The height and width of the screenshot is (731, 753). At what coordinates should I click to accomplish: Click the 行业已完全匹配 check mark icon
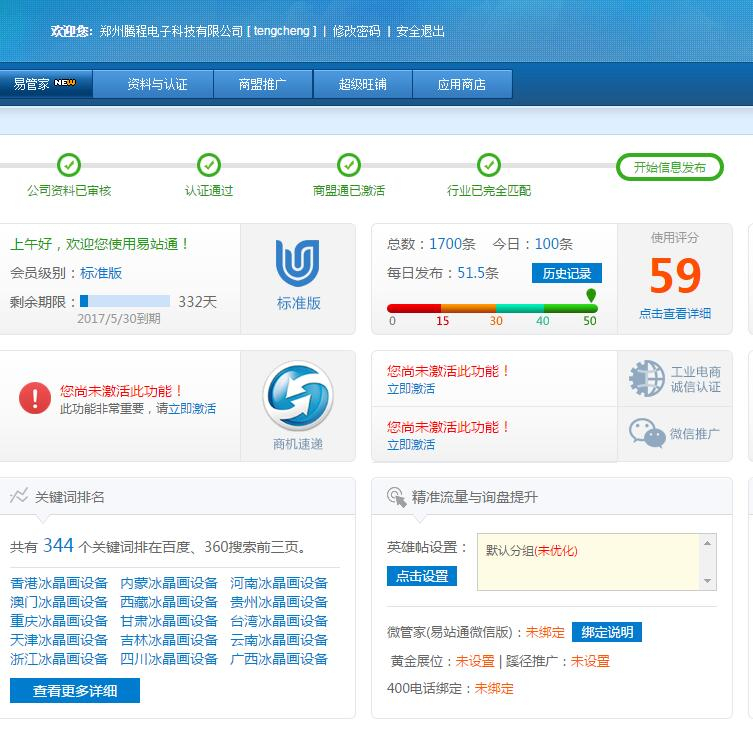489,165
